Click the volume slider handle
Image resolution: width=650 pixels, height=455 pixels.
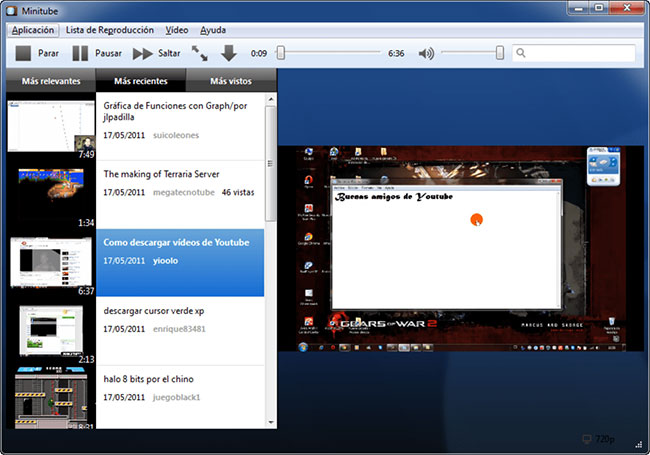[x=500, y=53]
